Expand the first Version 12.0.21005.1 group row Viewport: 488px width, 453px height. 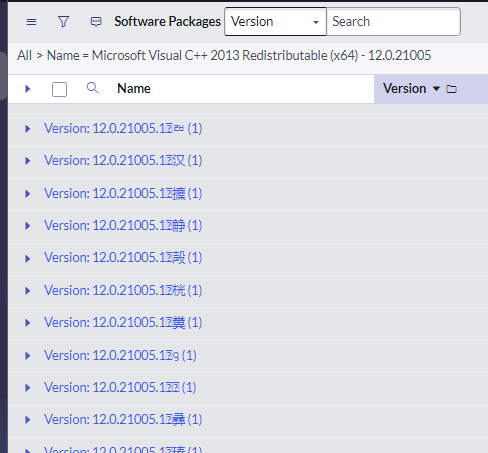click(28, 129)
